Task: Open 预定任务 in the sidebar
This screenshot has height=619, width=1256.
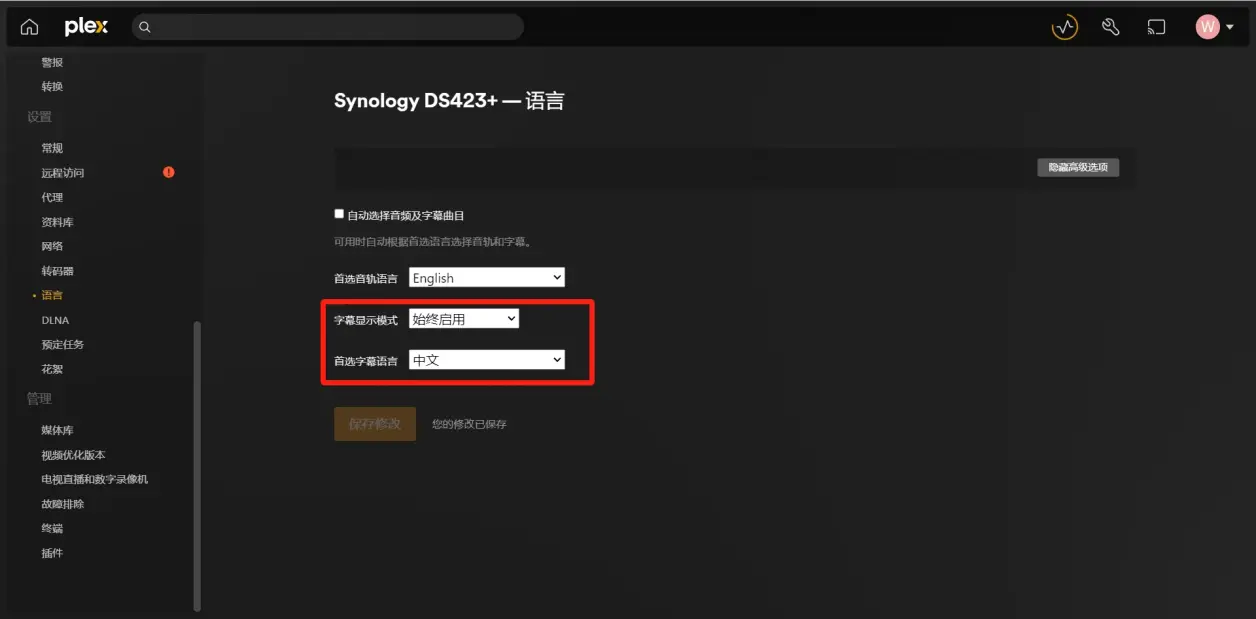Action: click(x=63, y=344)
